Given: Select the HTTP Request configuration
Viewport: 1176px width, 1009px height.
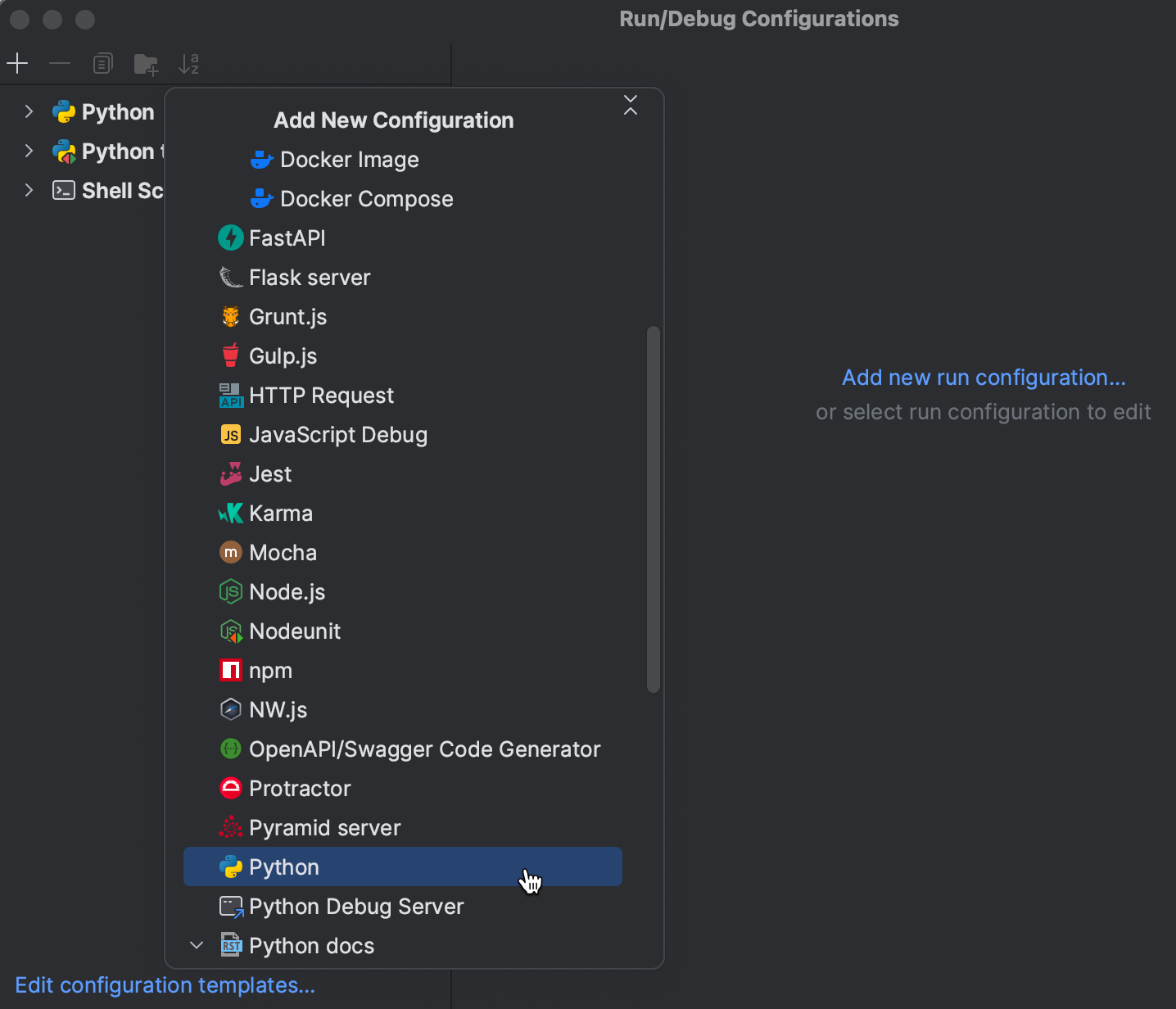Looking at the screenshot, I should click(321, 395).
